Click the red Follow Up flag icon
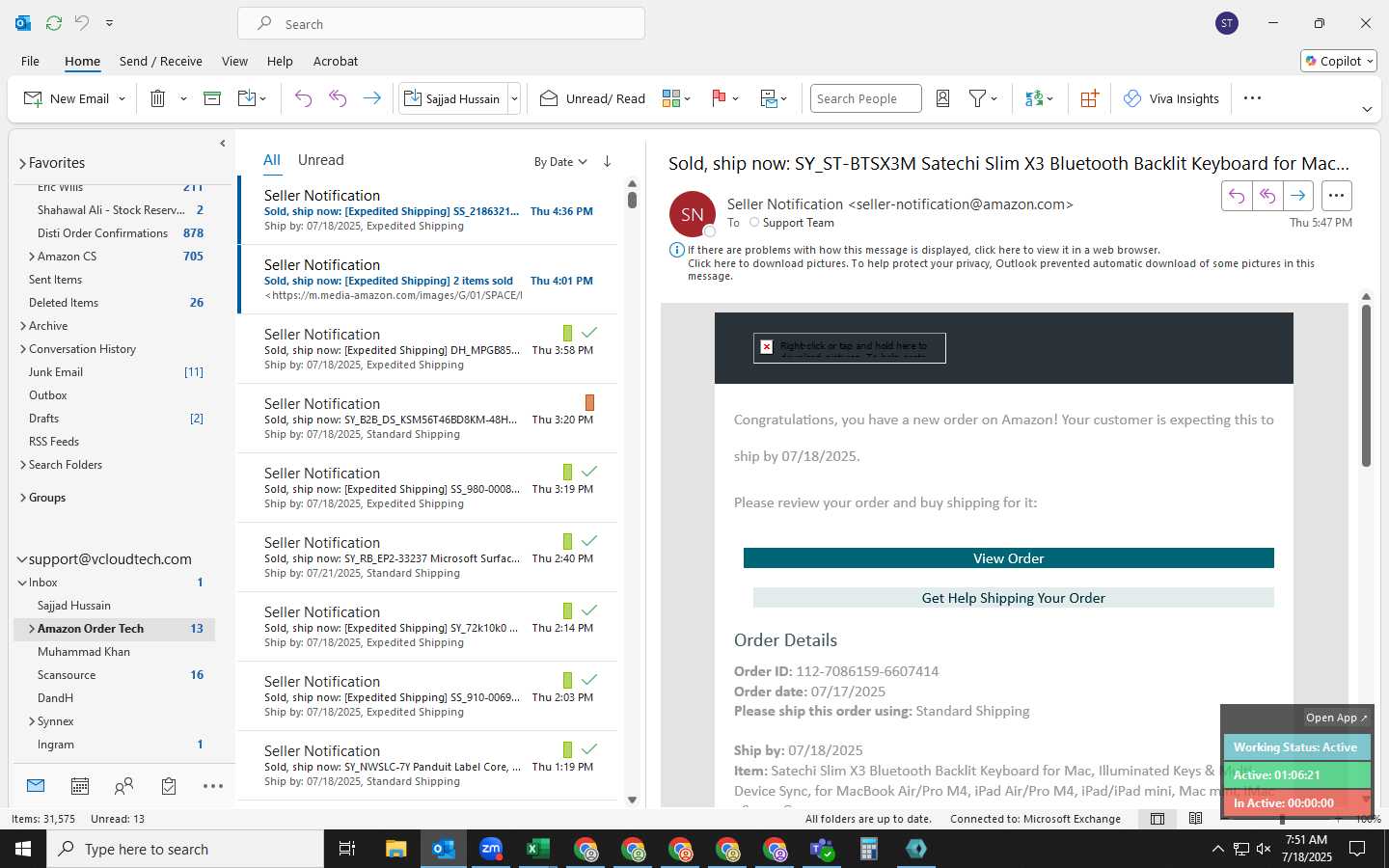This screenshot has height=868, width=1389. point(719,98)
